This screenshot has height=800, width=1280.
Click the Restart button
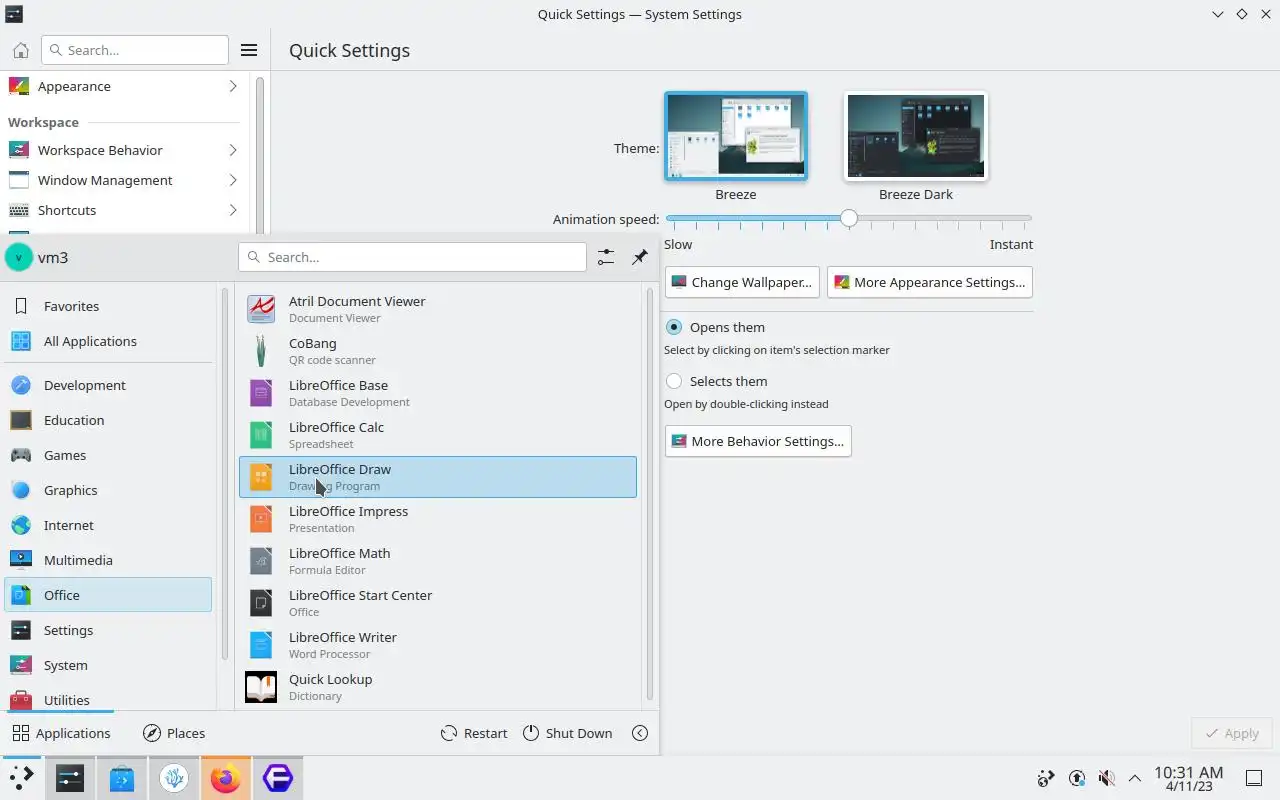click(474, 733)
